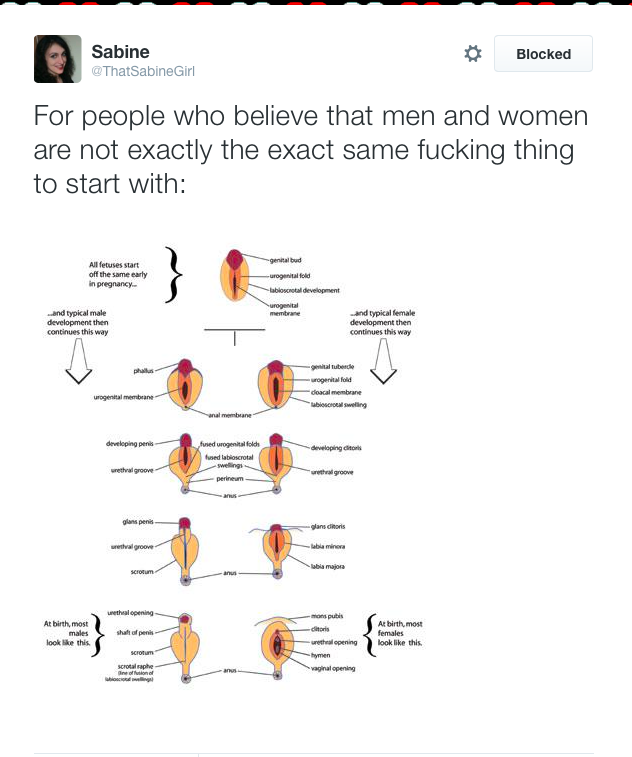Click 'typical male development' caption text
Viewport: 632px width, 757px height.
click(78, 322)
